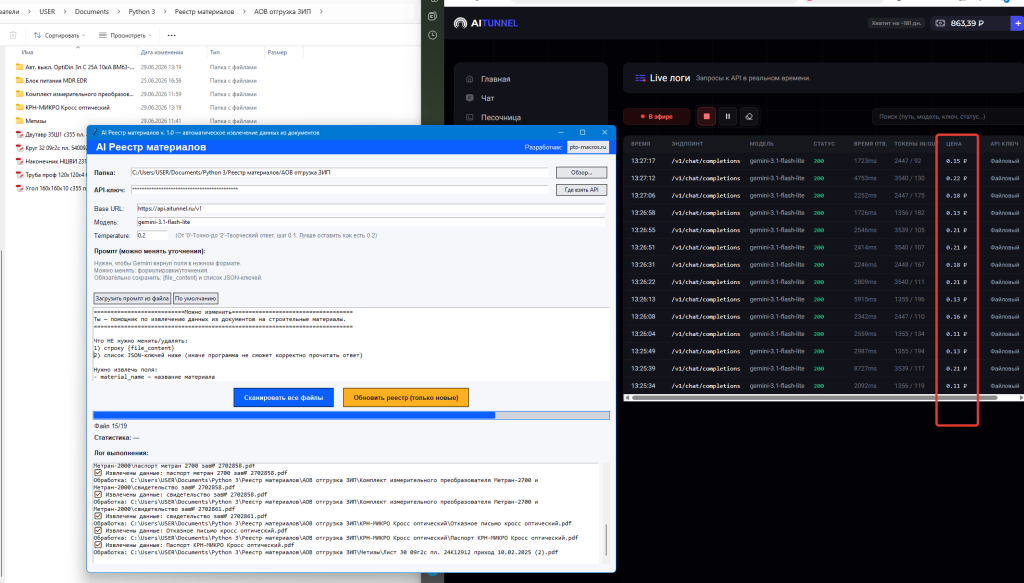Screen dimensions: 1024x583
Task: Sort Explorer files by Имя column header
Action: tap(27, 52)
